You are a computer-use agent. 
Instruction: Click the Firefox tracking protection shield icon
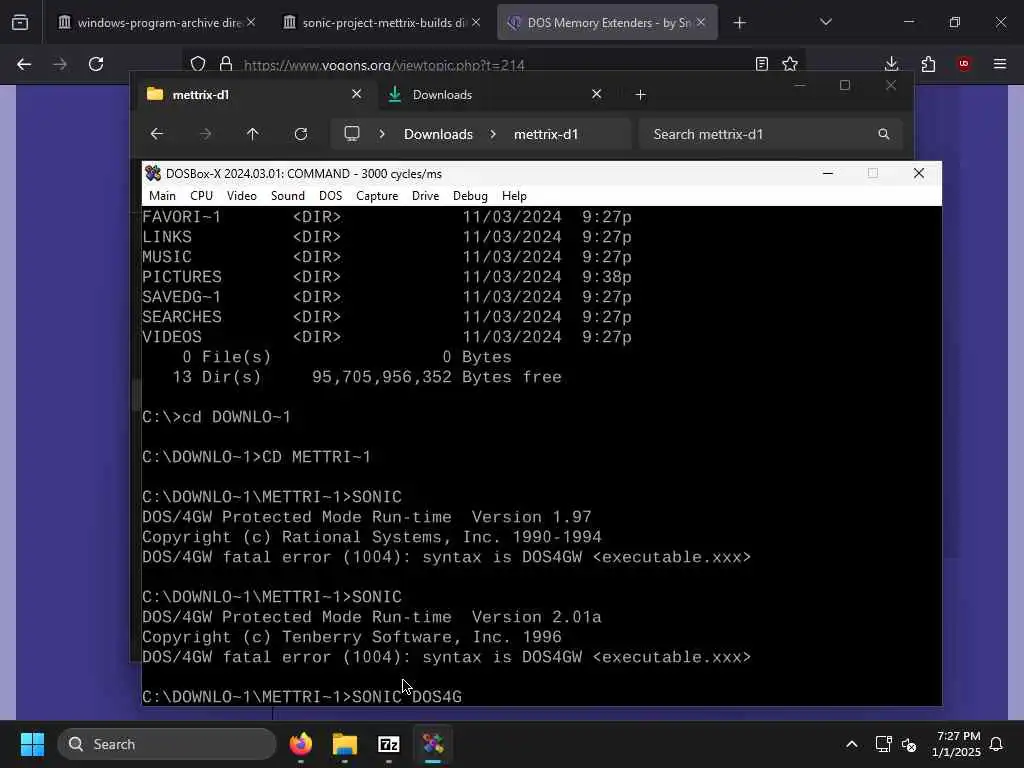(198, 64)
